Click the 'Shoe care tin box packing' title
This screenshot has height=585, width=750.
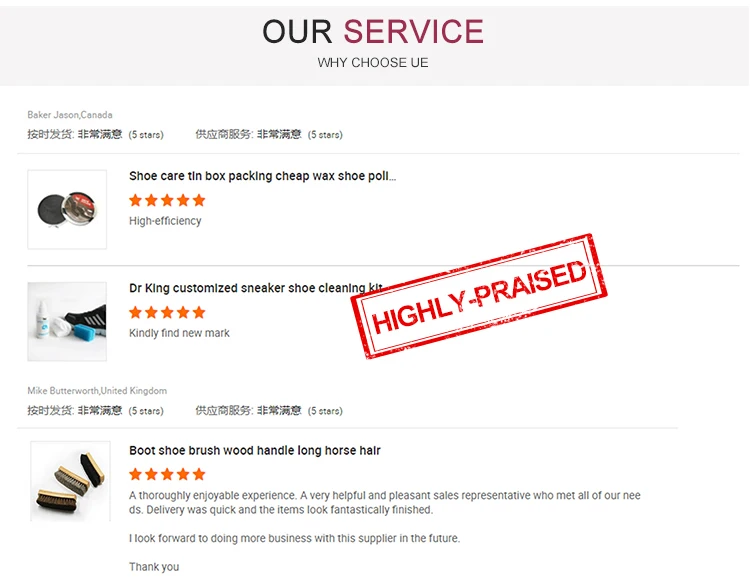coord(263,176)
